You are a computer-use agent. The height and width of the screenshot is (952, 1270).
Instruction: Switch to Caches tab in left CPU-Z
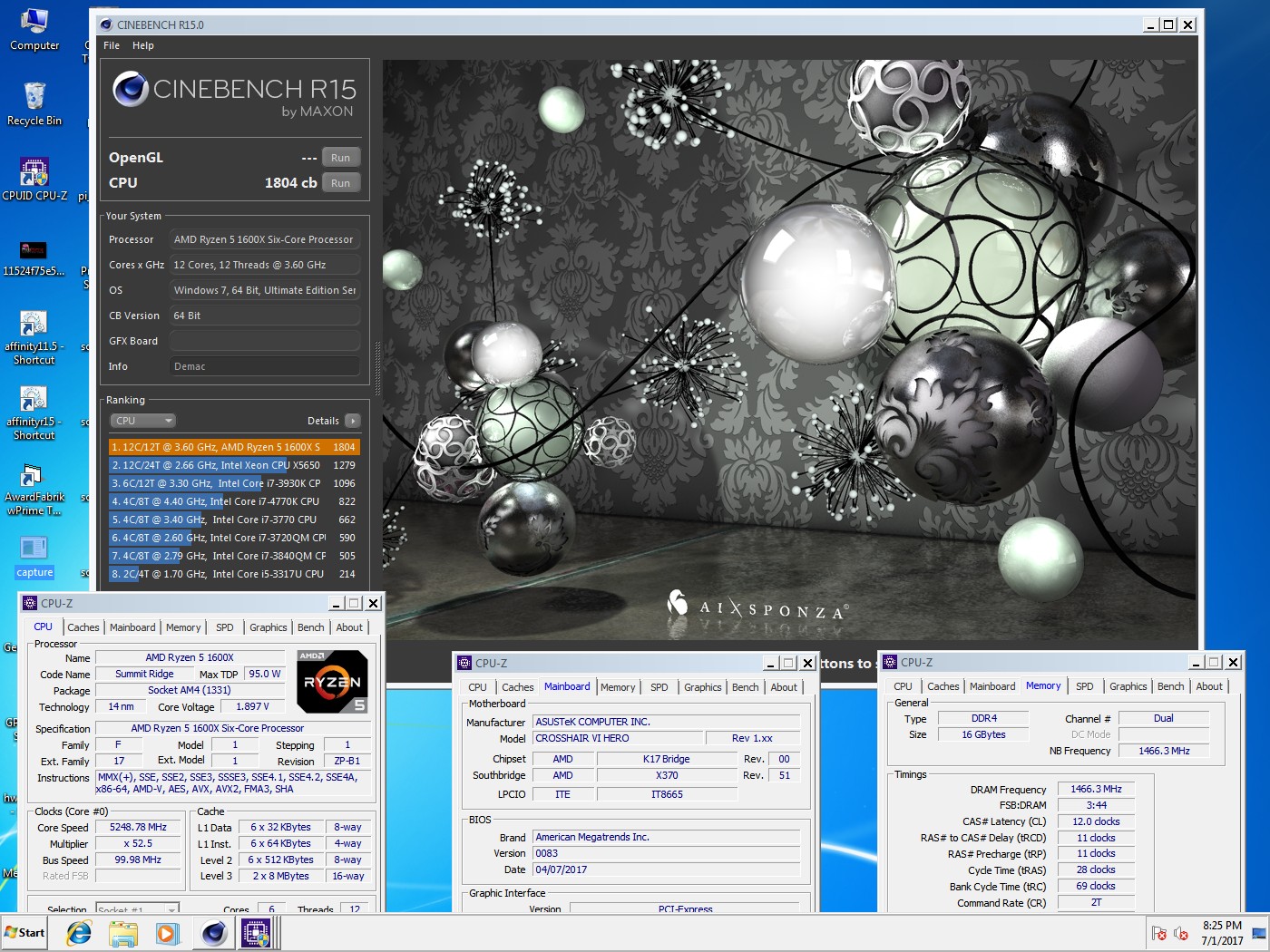83,627
